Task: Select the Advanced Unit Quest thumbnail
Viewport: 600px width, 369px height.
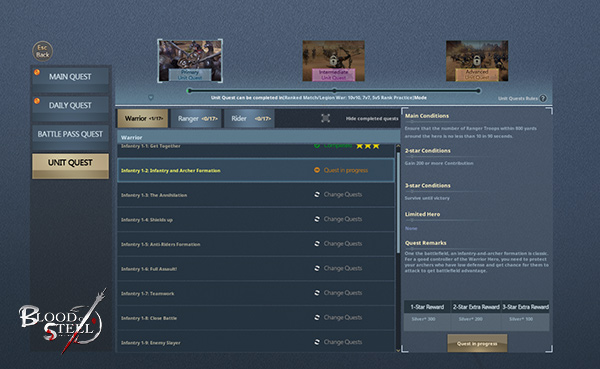Action: point(477,61)
